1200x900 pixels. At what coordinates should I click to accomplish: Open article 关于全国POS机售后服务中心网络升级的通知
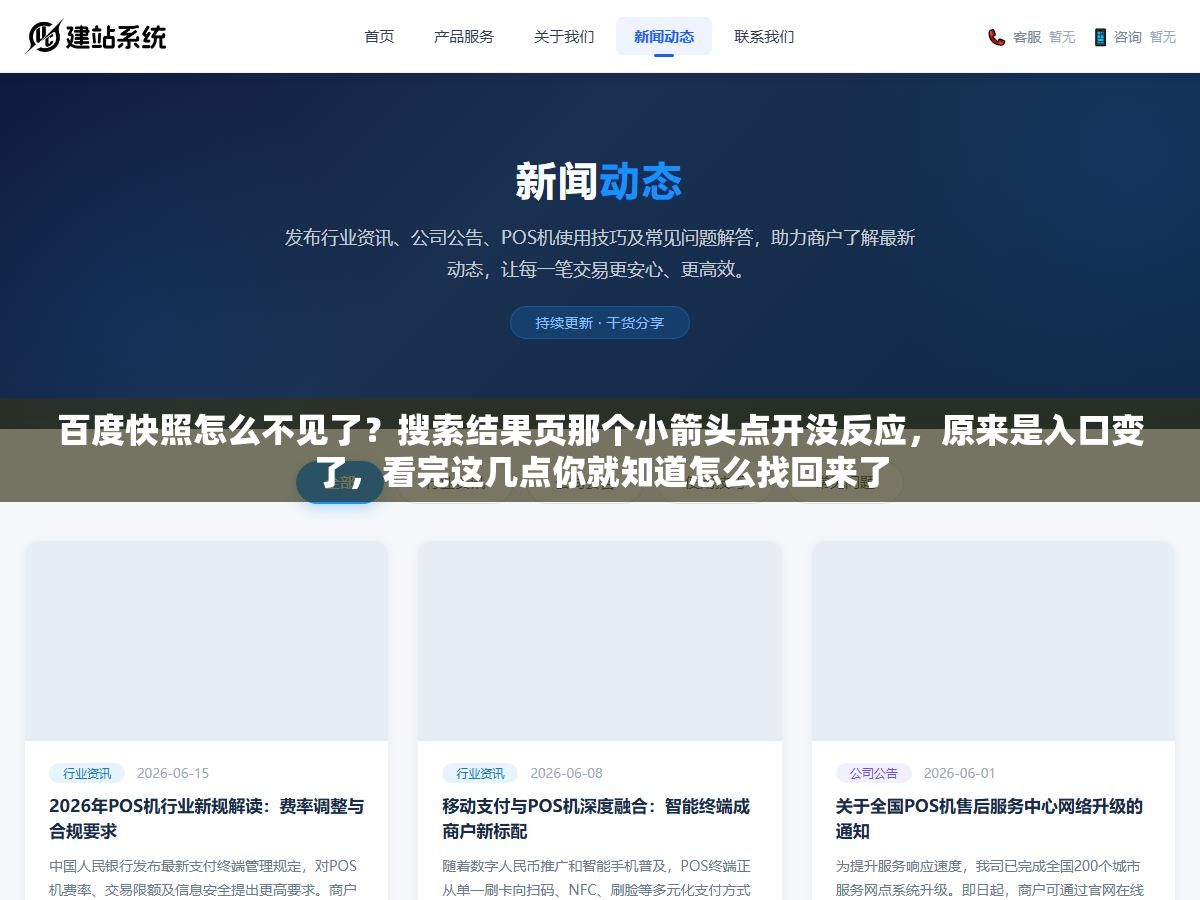point(989,818)
